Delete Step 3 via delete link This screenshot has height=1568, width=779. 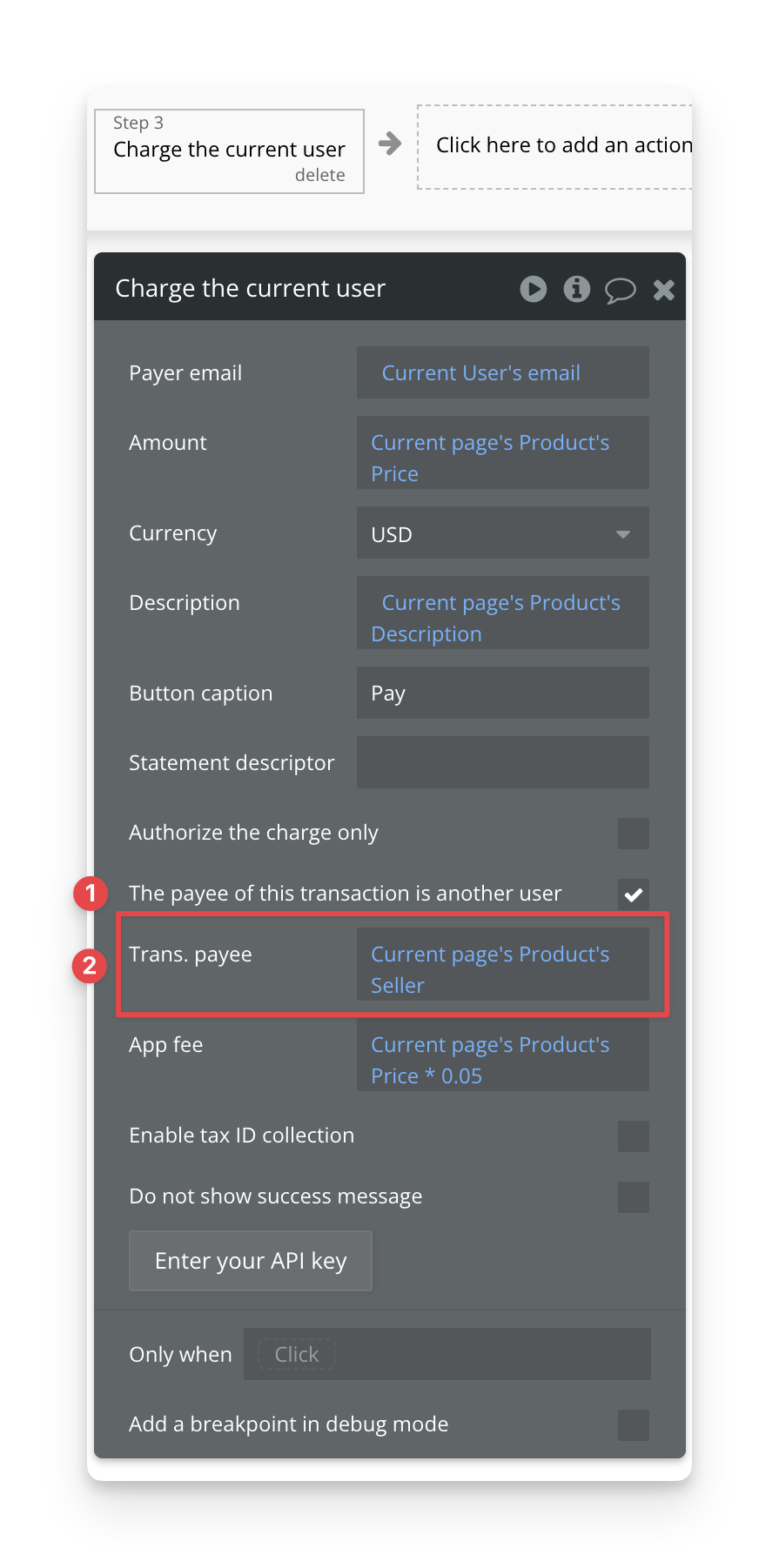[319, 175]
